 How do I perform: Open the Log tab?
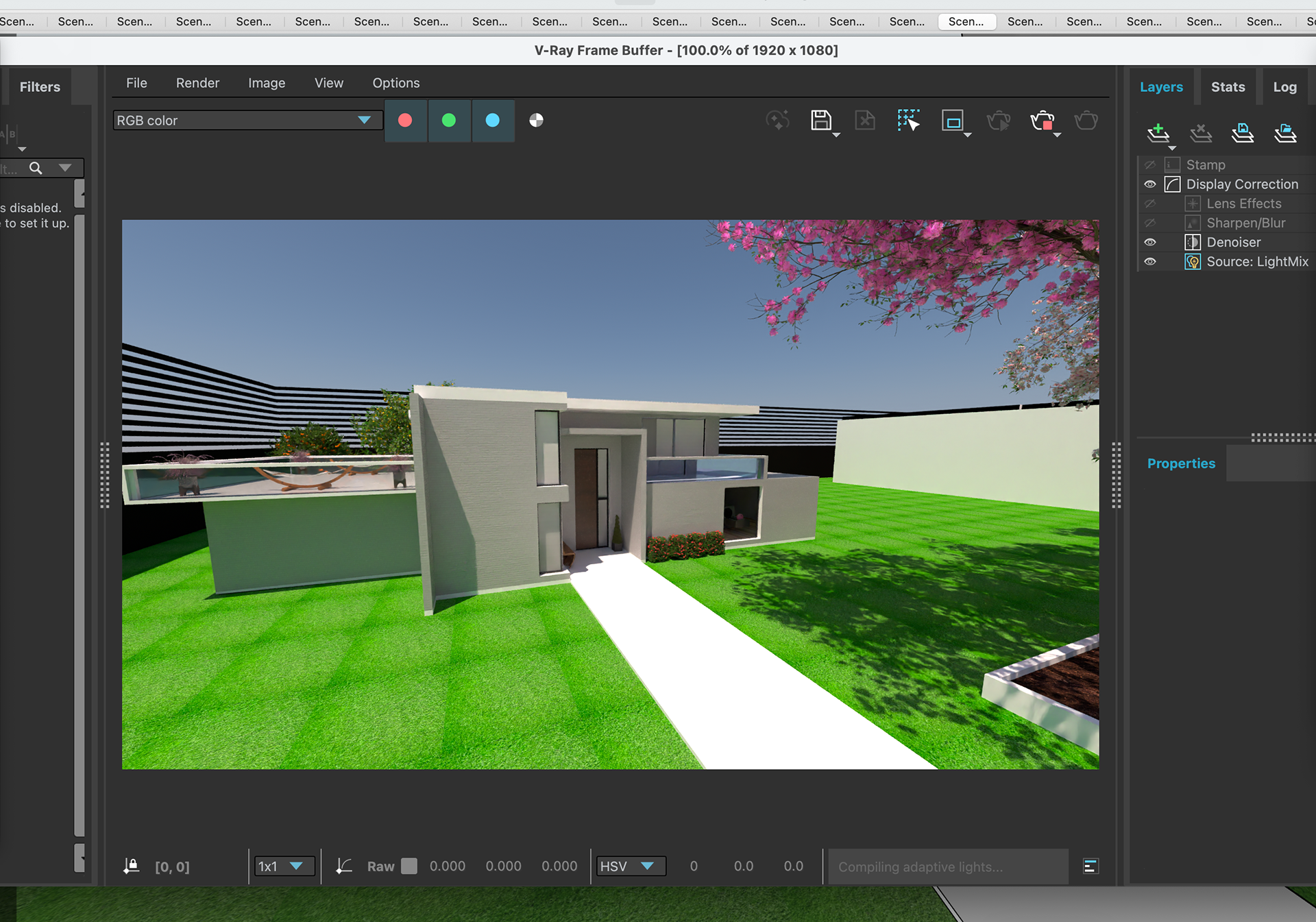tap(1284, 87)
